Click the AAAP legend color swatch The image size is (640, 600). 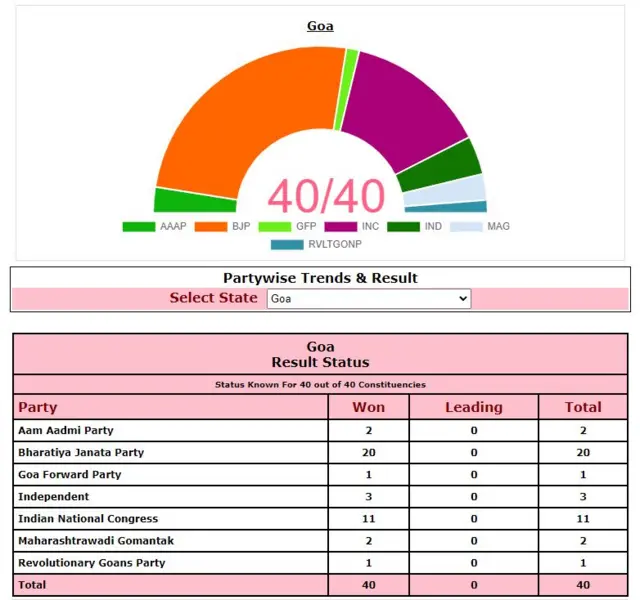pos(139,227)
